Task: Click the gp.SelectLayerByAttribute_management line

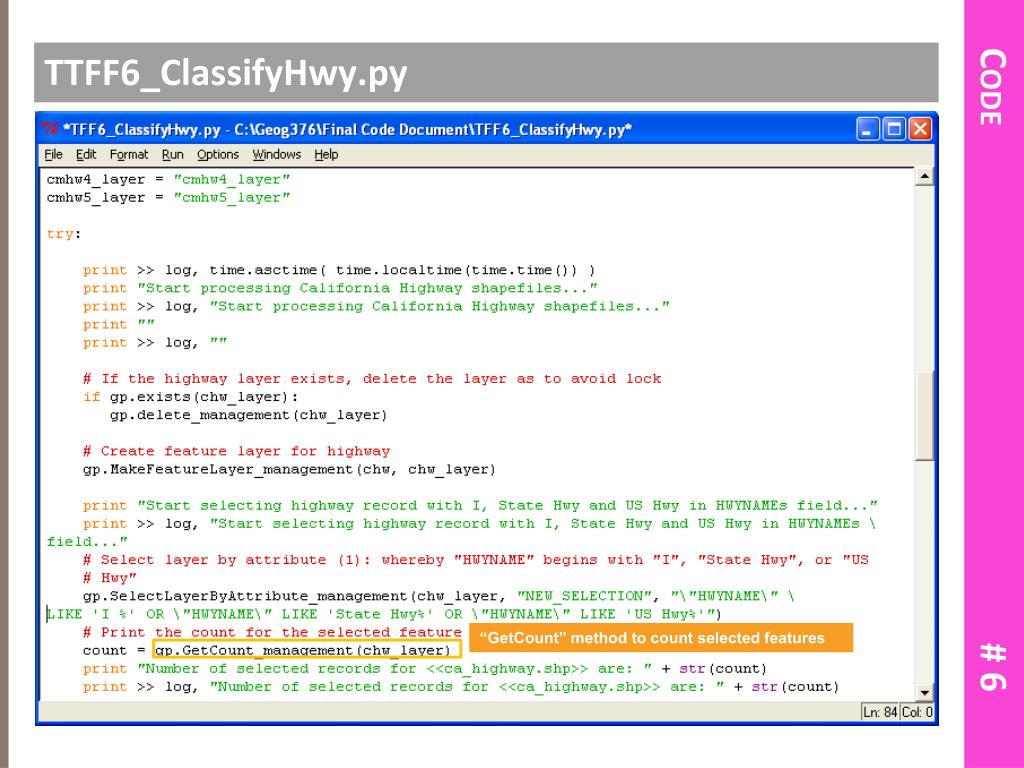Action: pos(438,596)
